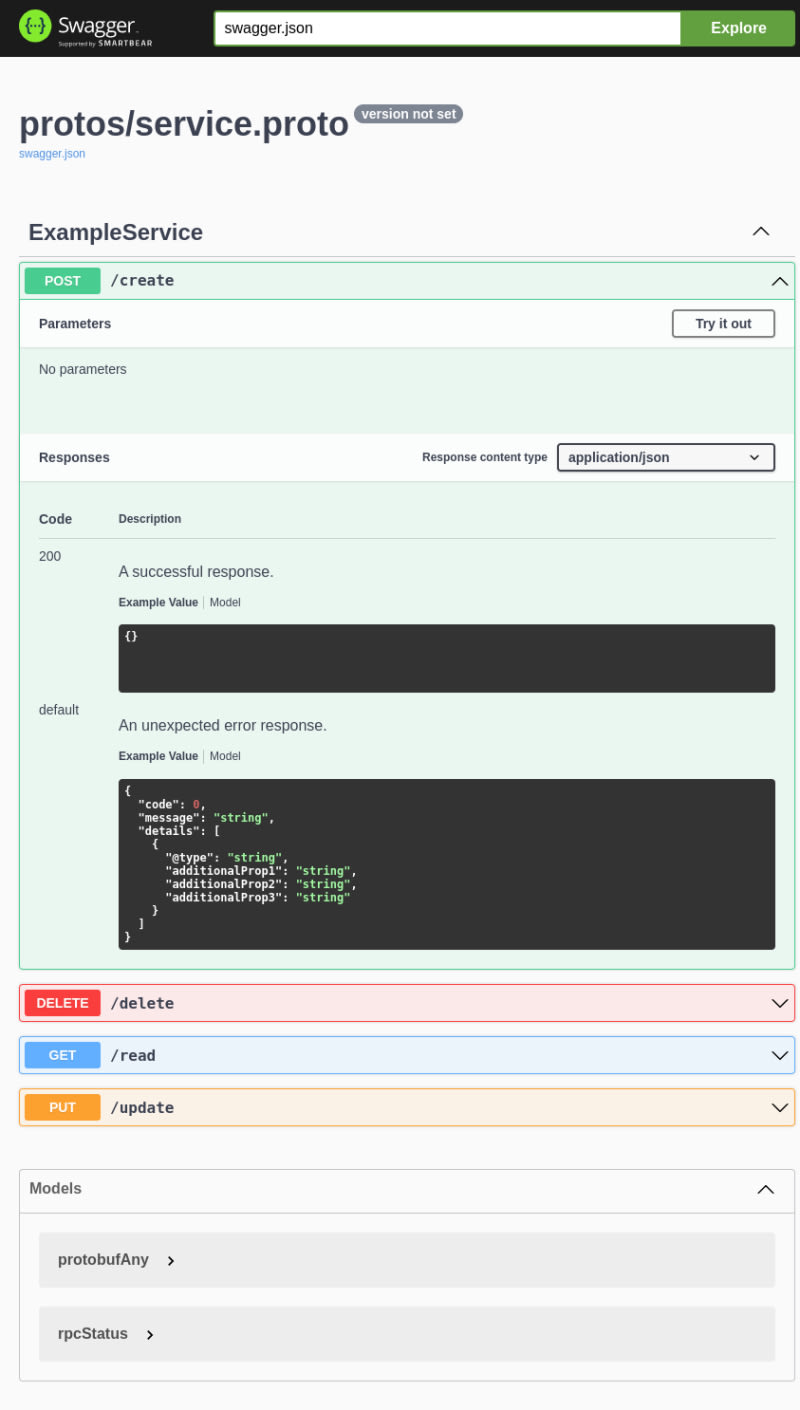Click the /create path text
The height and width of the screenshot is (1410, 800).
pyautogui.click(x=142, y=281)
